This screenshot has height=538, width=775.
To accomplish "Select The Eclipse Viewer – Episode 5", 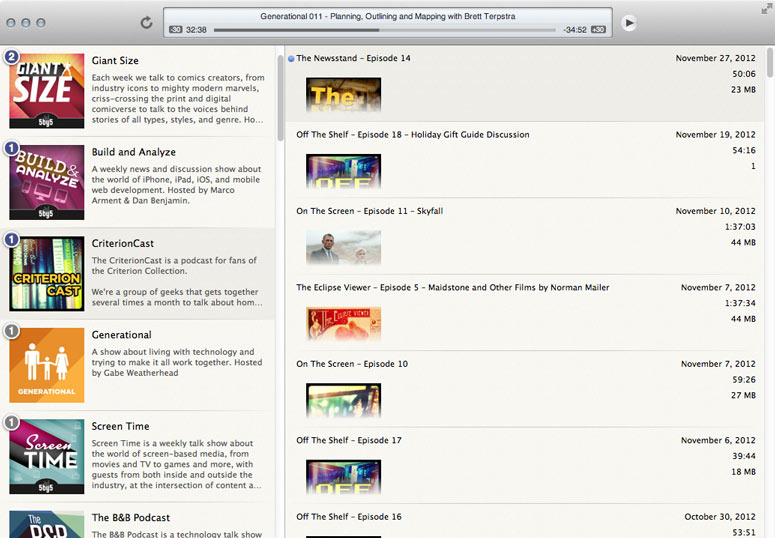I will [x=453, y=287].
